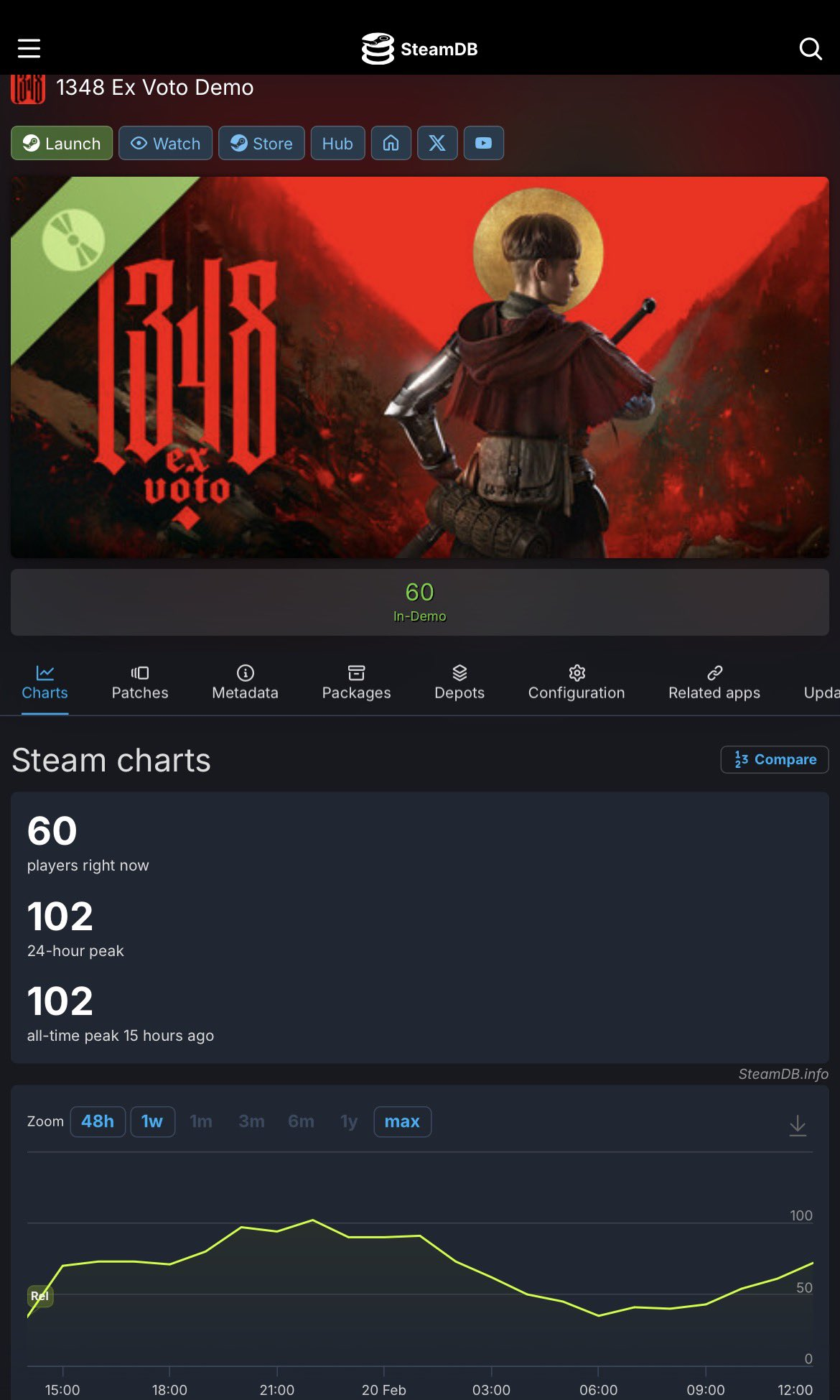Image resolution: width=840 pixels, height=1400 pixels.
Task: Open the Depots tab
Action: (x=459, y=683)
